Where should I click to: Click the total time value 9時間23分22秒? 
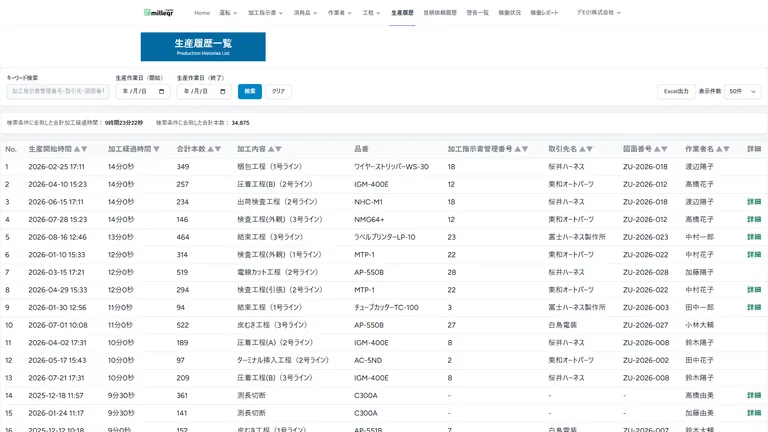124,123
